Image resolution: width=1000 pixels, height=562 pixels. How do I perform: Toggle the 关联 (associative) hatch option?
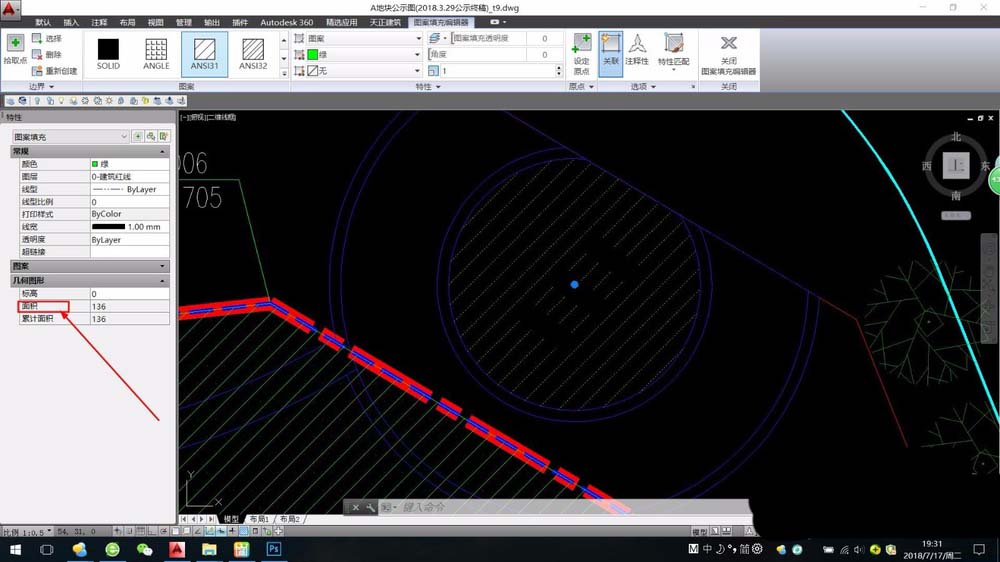pyautogui.click(x=610, y=53)
